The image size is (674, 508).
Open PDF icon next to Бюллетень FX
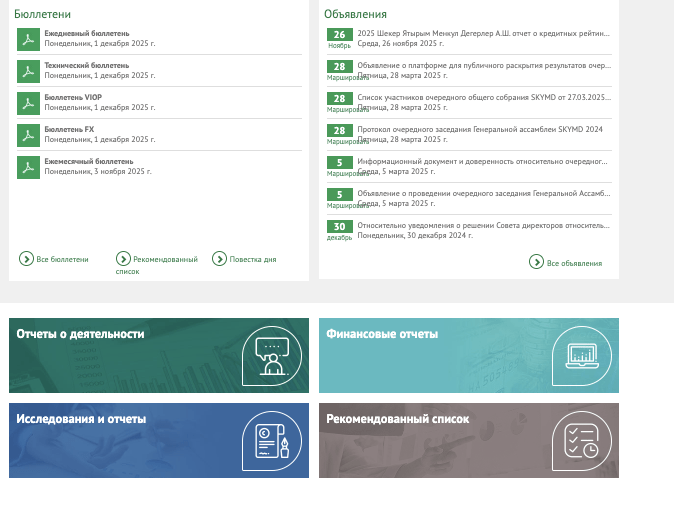tap(28, 135)
